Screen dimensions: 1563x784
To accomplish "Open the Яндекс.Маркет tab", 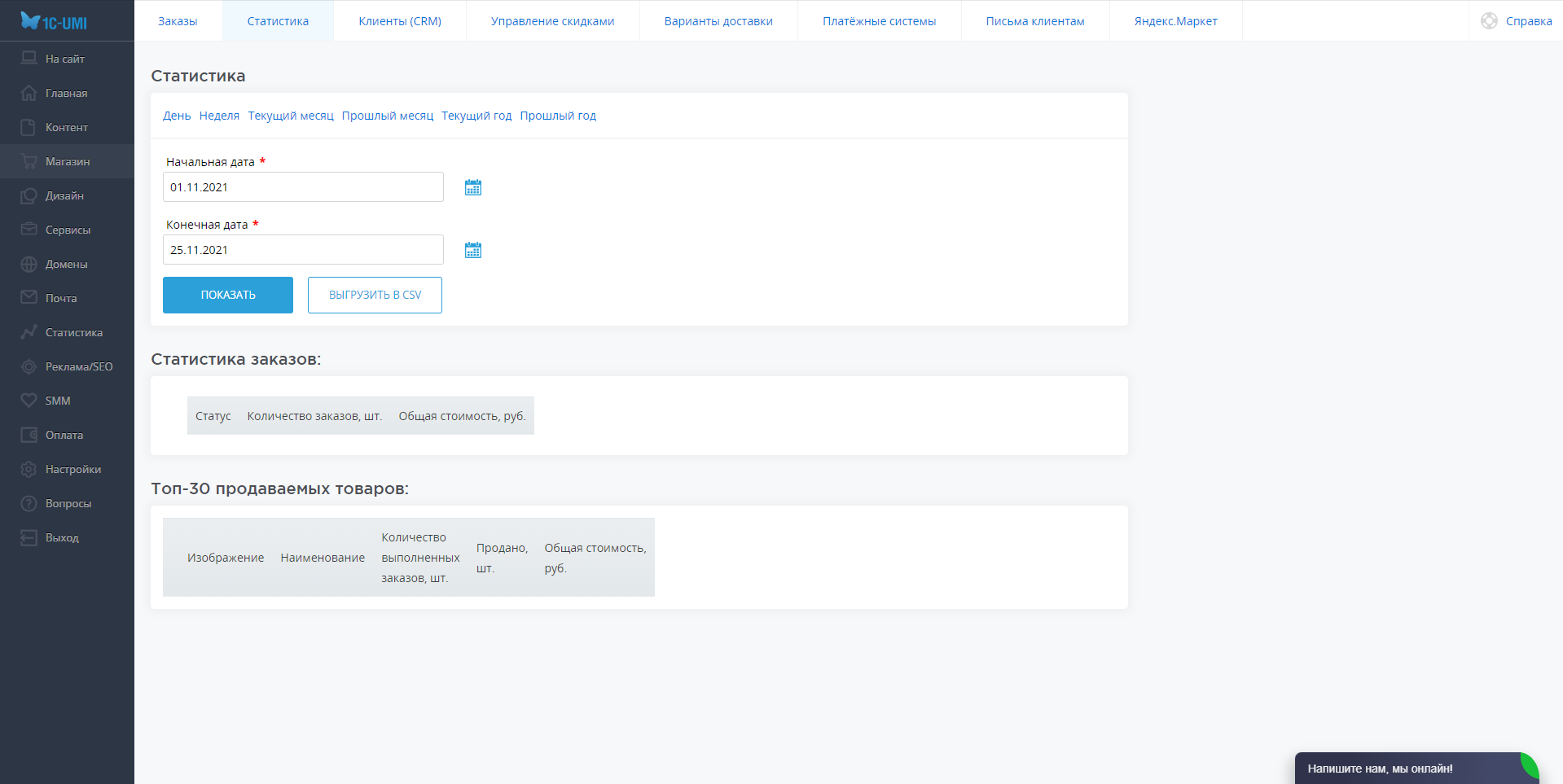I will [x=1176, y=21].
